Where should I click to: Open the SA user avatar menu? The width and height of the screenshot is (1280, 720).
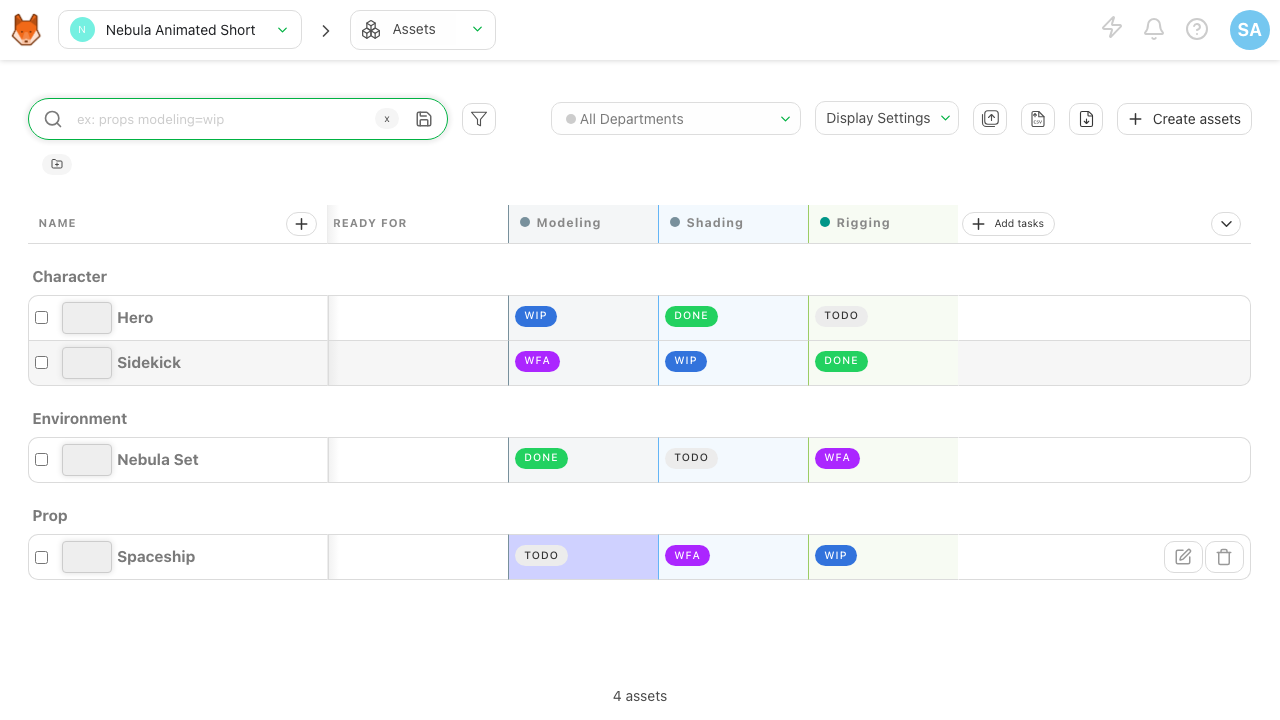pyautogui.click(x=1250, y=30)
